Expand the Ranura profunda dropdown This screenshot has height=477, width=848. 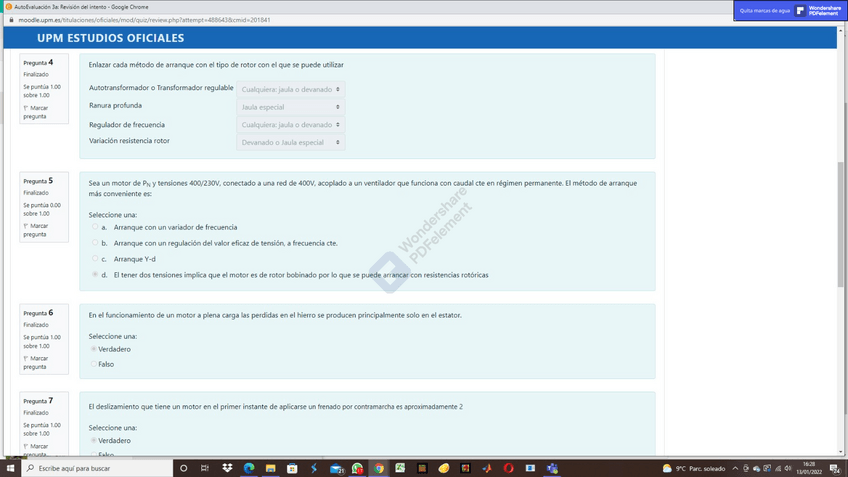[291, 107]
